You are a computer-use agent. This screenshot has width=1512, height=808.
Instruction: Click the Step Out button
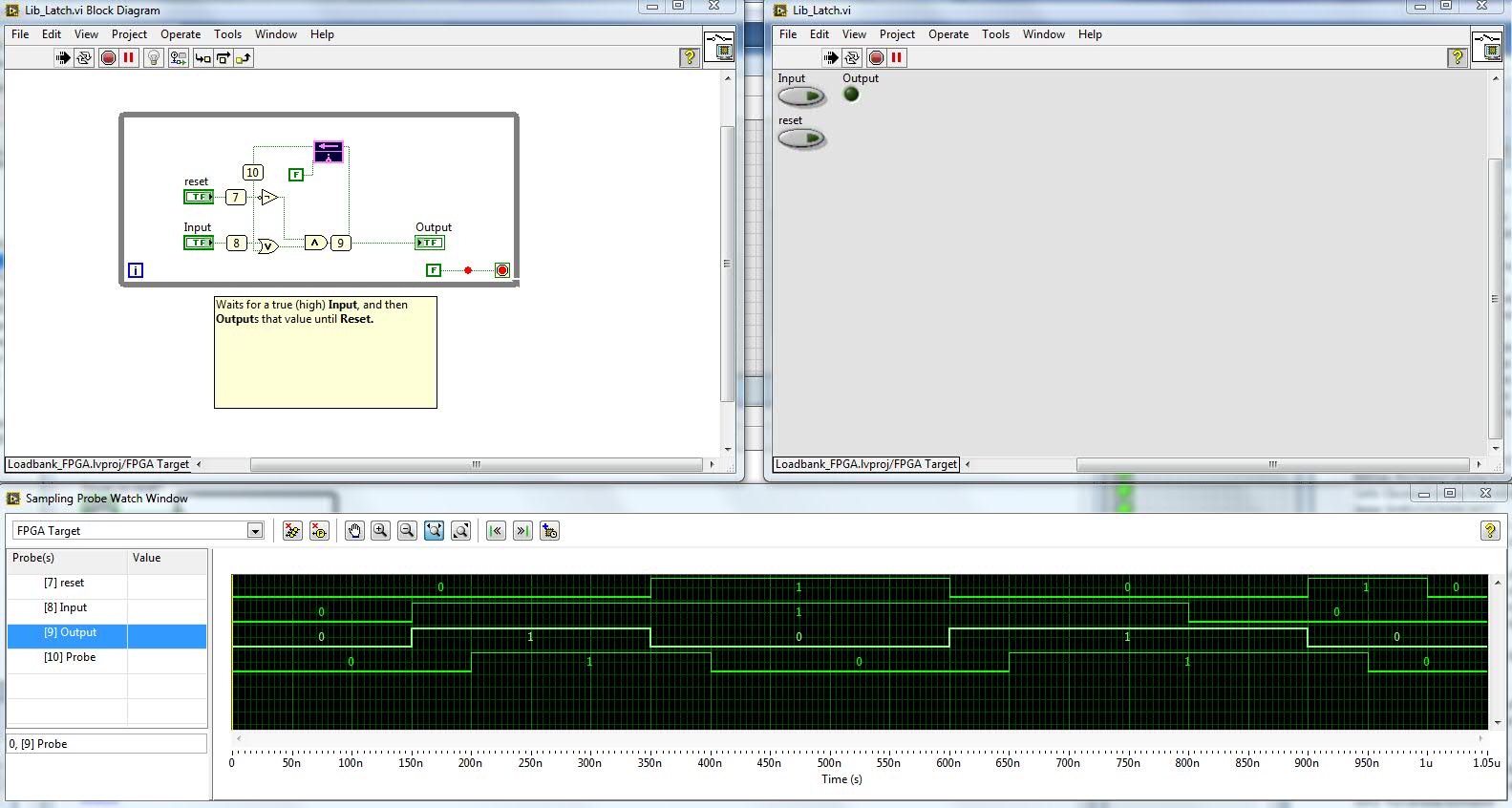coord(243,58)
